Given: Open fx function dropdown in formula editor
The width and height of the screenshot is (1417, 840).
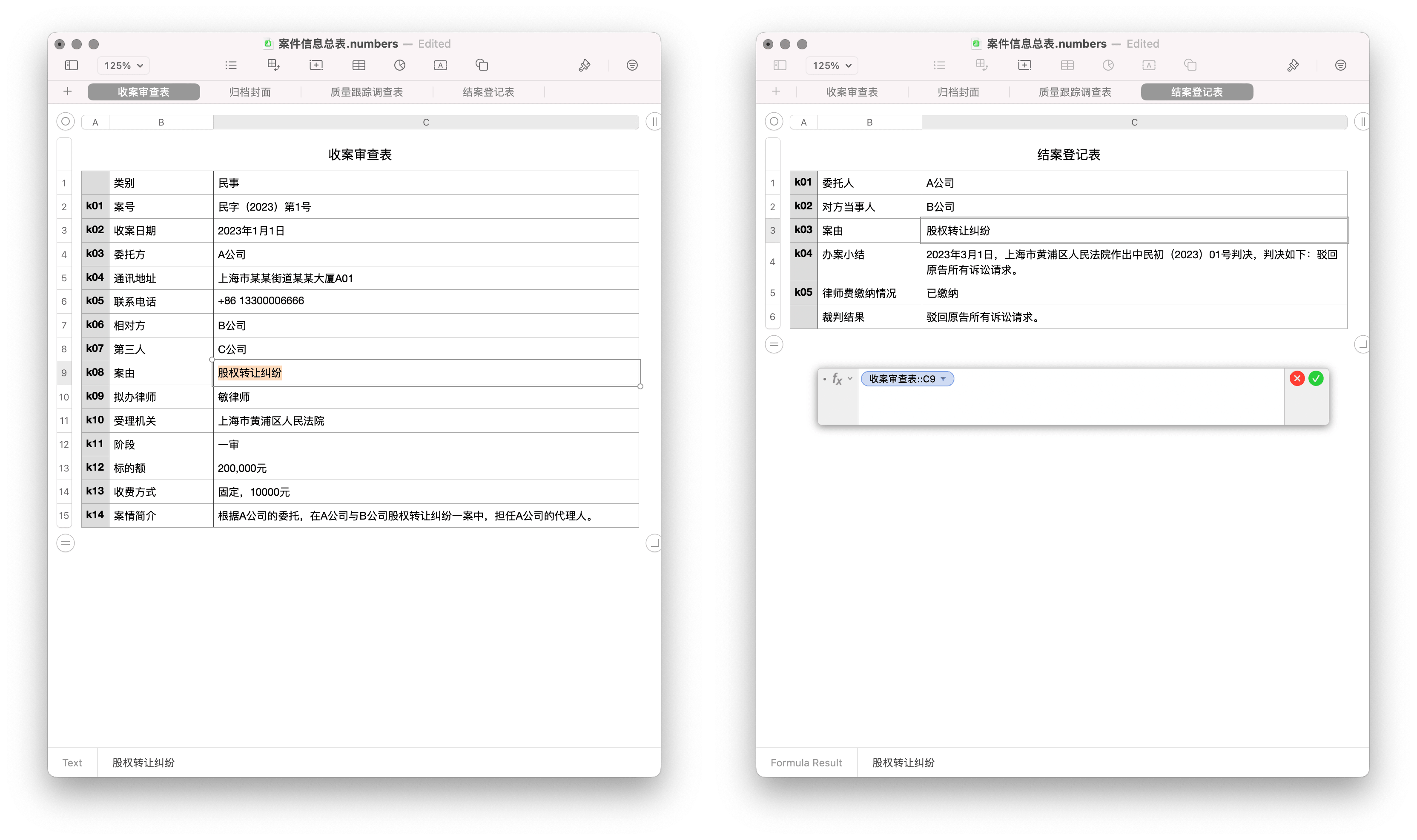Looking at the screenshot, I should 842,379.
